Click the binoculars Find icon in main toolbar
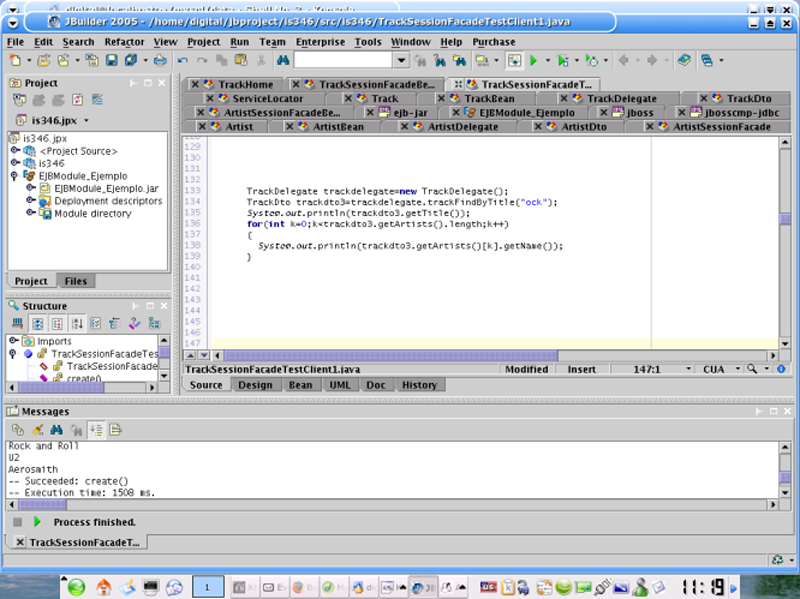The image size is (800, 599). pos(283,61)
